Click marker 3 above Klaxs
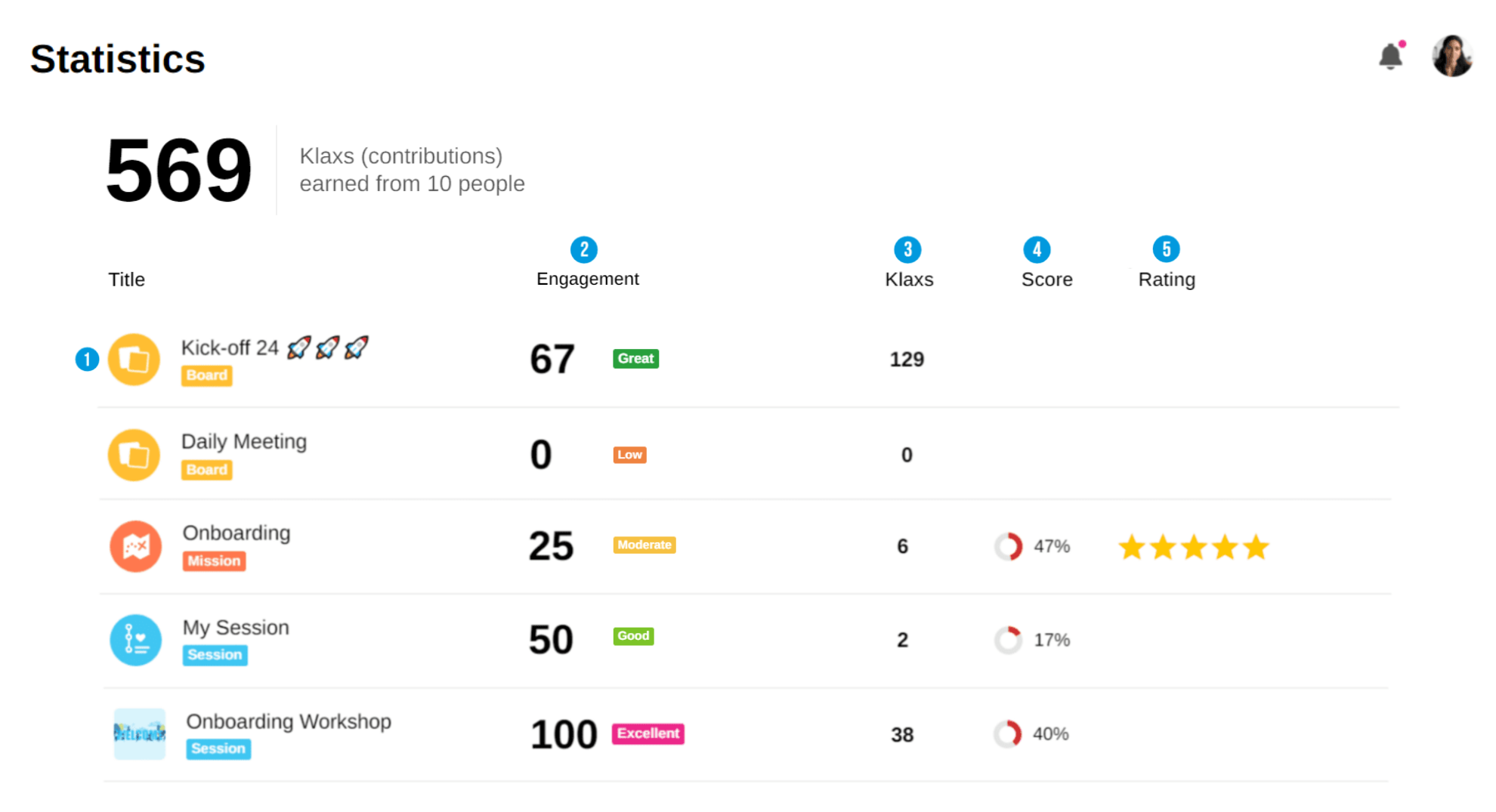Viewport: 1496px width, 812px height. pyautogui.click(x=907, y=249)
